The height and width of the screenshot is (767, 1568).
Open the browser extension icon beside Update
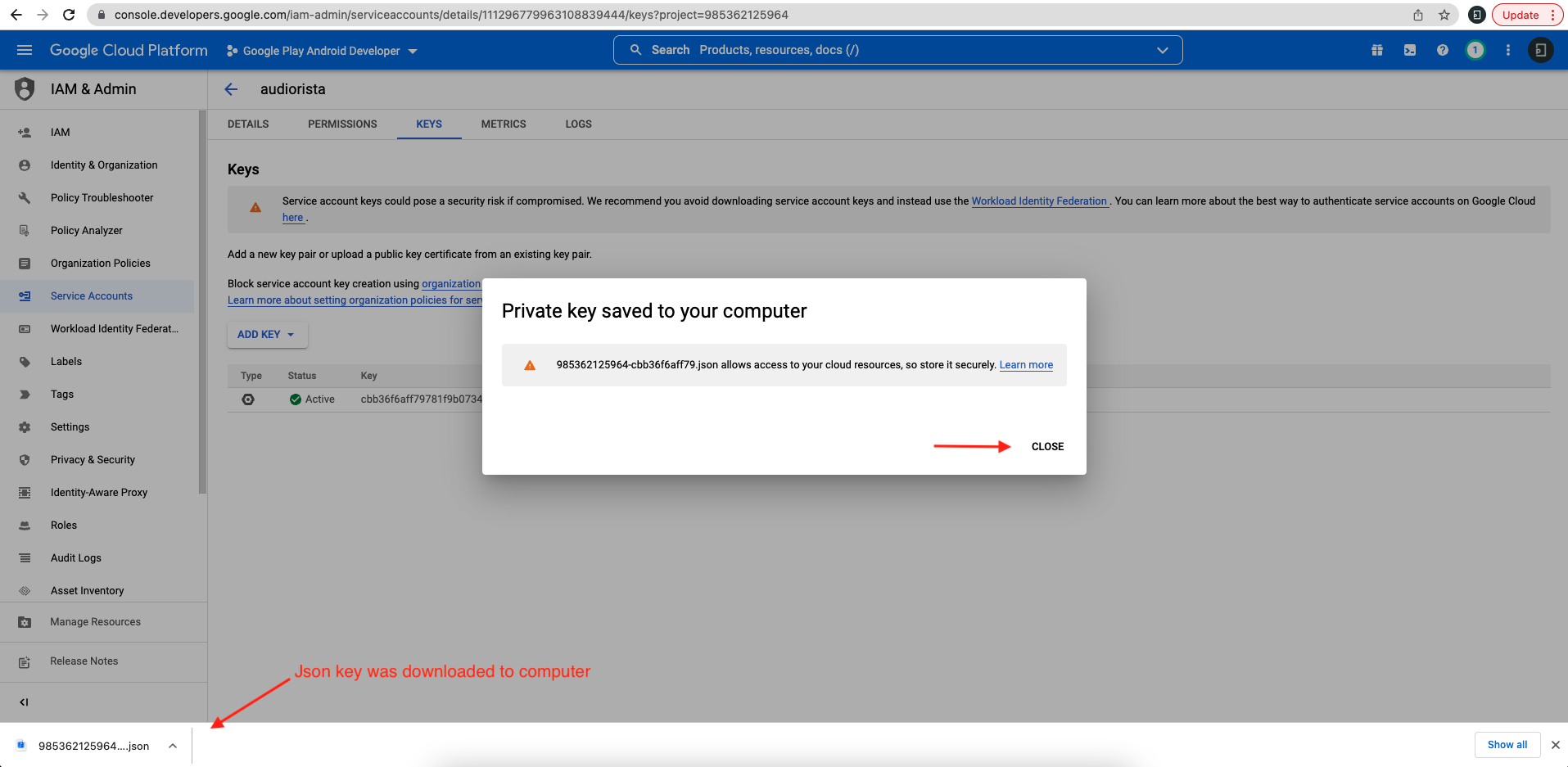click(x=1476, y=15)
